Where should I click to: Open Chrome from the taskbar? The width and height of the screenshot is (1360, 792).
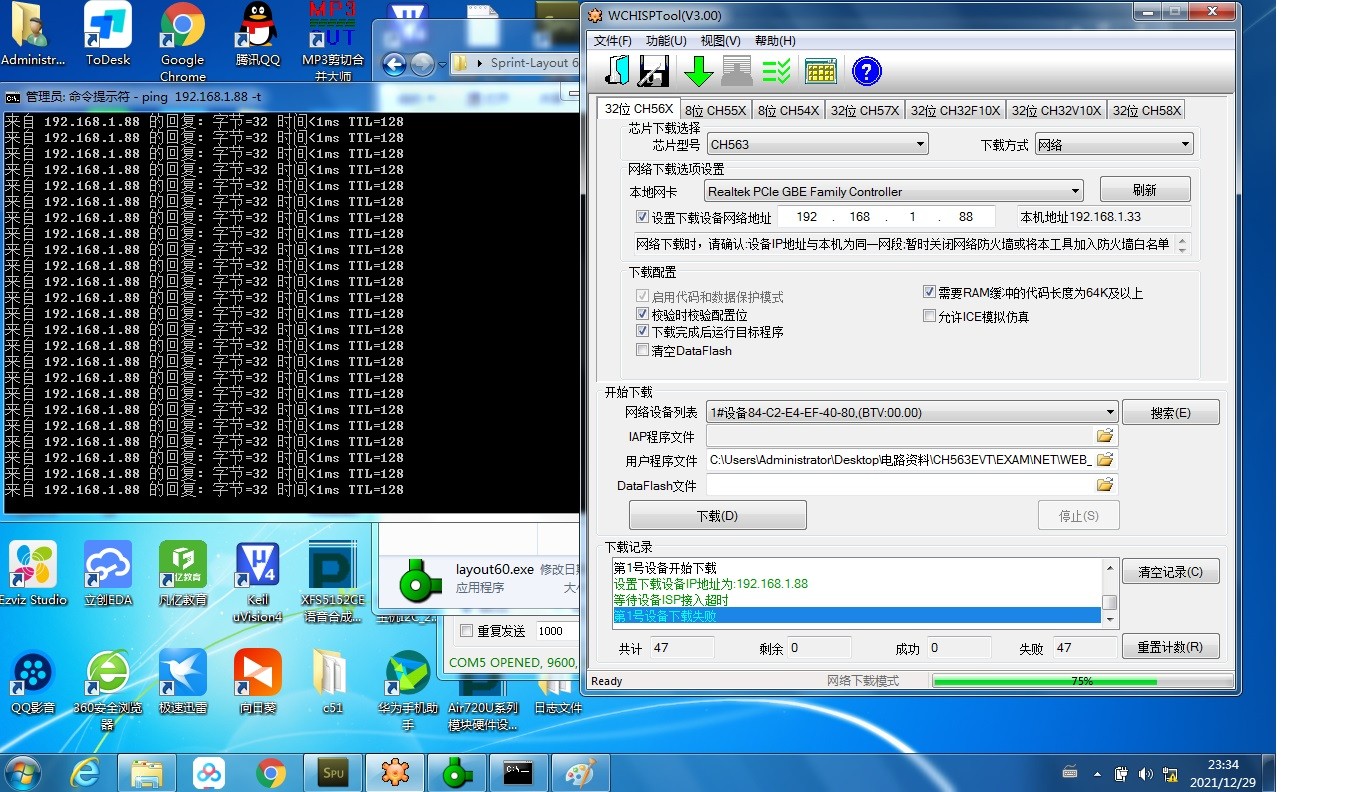(271, 772)
